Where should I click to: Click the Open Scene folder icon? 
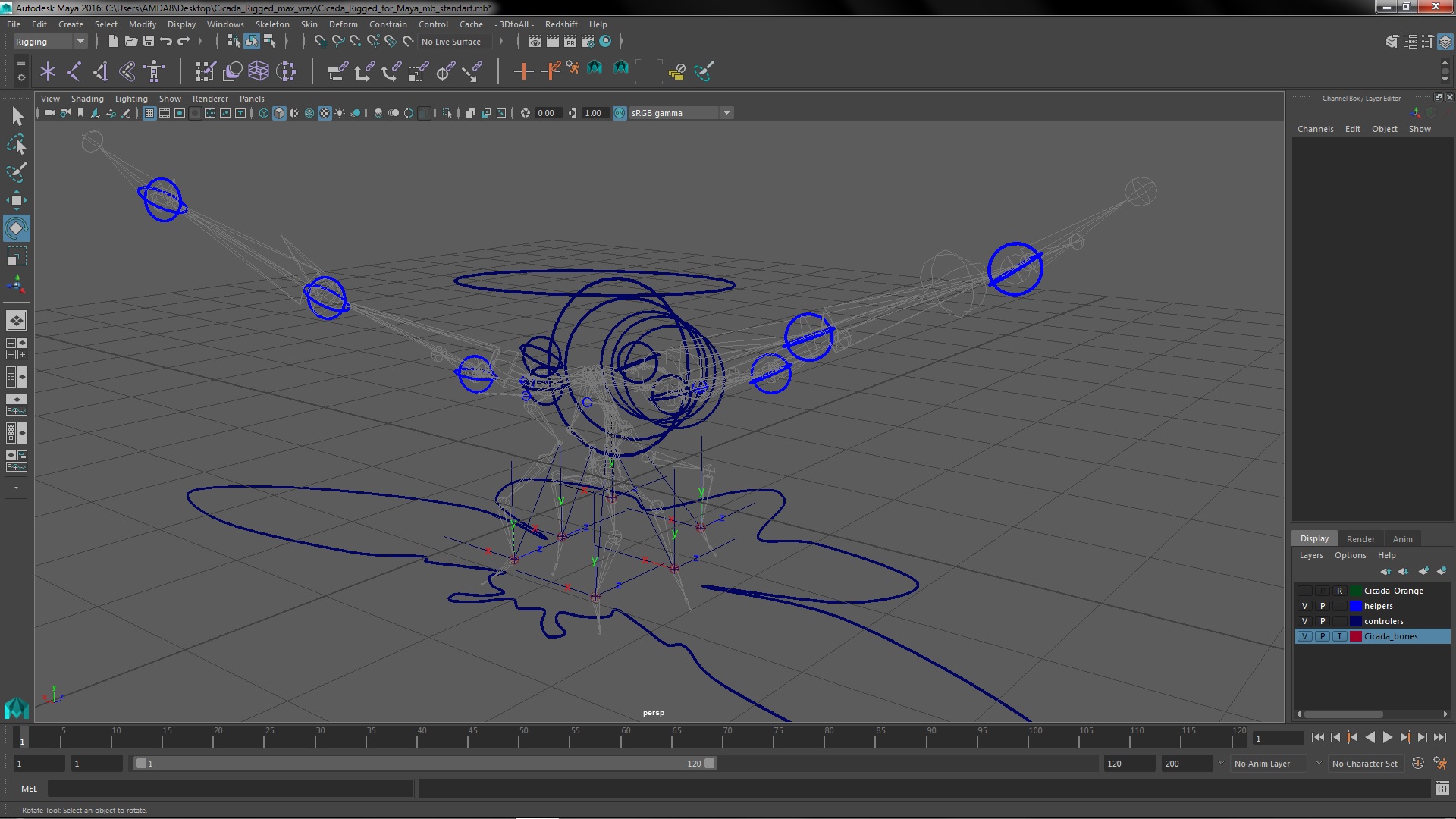click(x=130, y=41)
